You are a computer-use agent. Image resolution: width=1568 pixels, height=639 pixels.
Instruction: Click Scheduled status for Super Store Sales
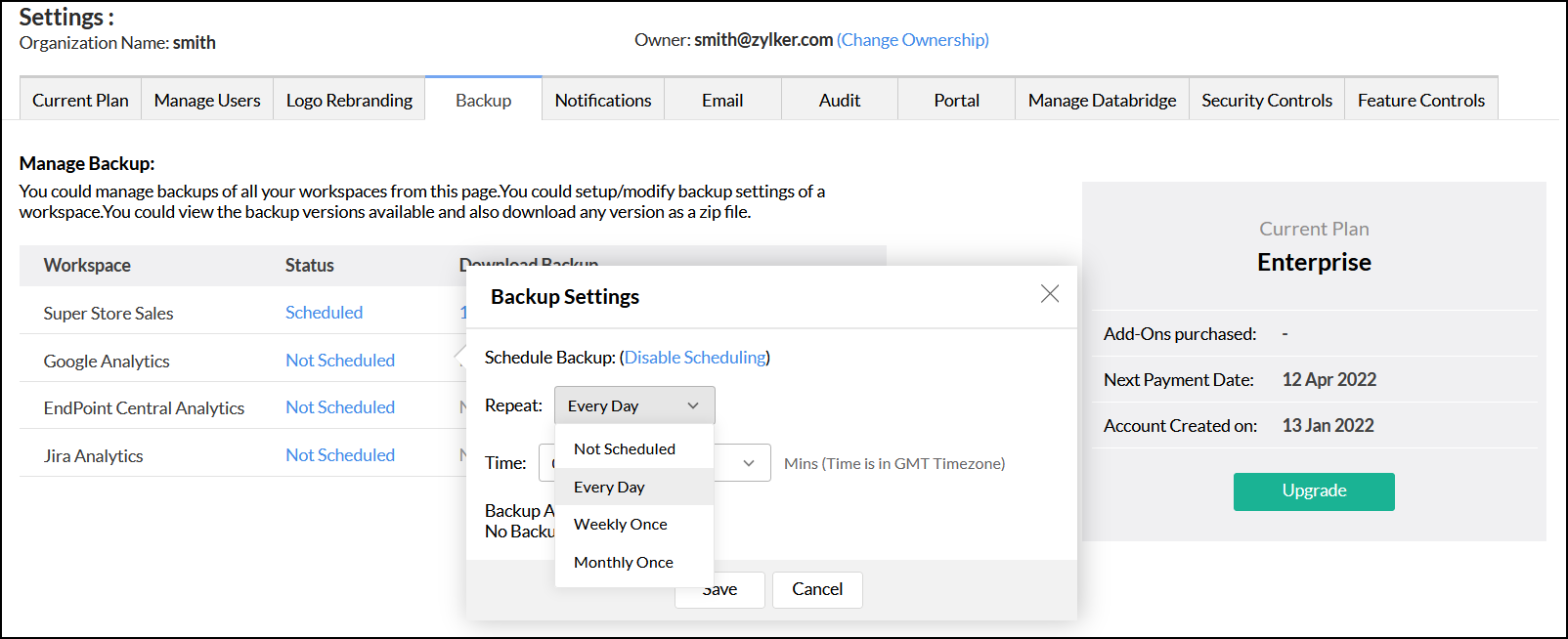click(x=324, y=313)
